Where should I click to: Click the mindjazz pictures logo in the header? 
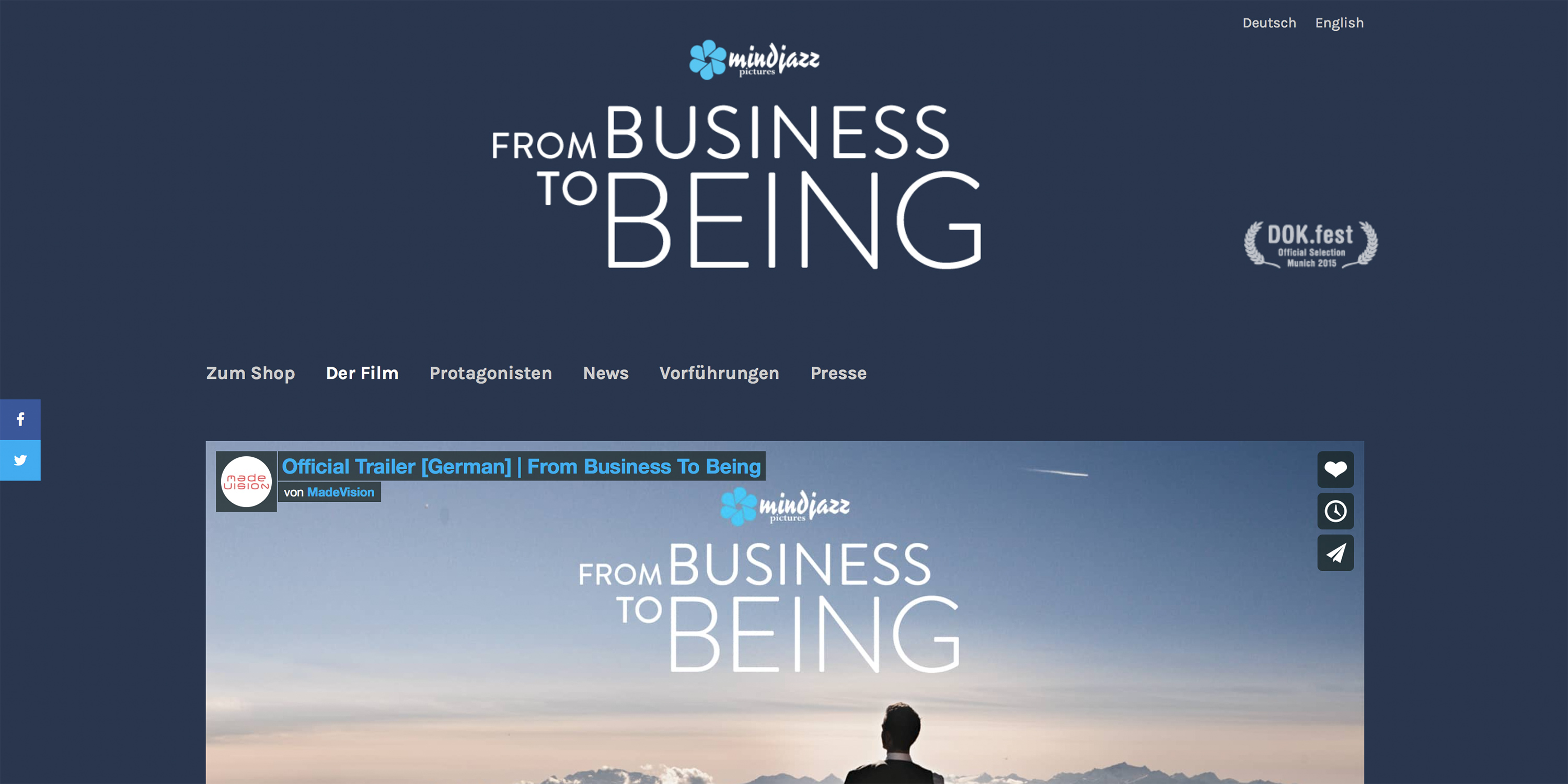click(x=754, y=60)
